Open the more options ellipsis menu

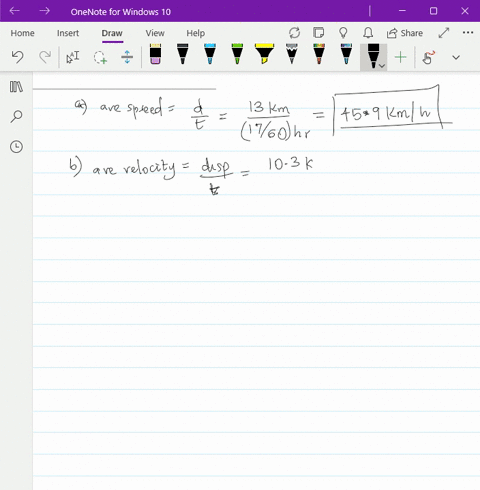[x=468, y=33]
